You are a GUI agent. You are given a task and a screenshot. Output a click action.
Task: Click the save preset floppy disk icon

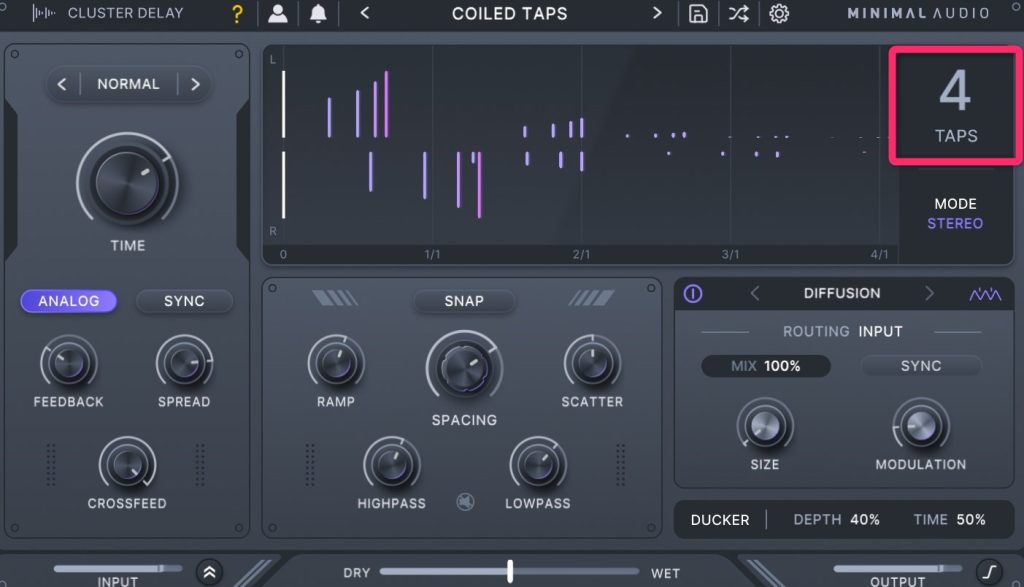(698, 14)
